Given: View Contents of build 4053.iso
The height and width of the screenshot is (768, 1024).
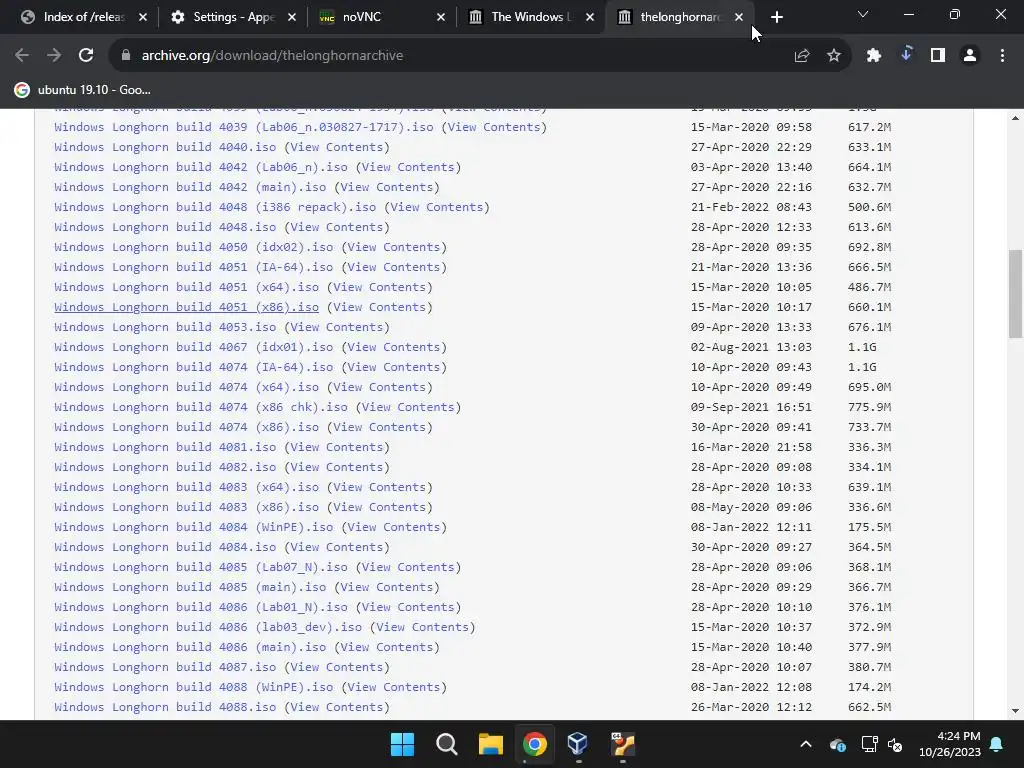Looking at the screenshot, I should (x=337, y=327).
